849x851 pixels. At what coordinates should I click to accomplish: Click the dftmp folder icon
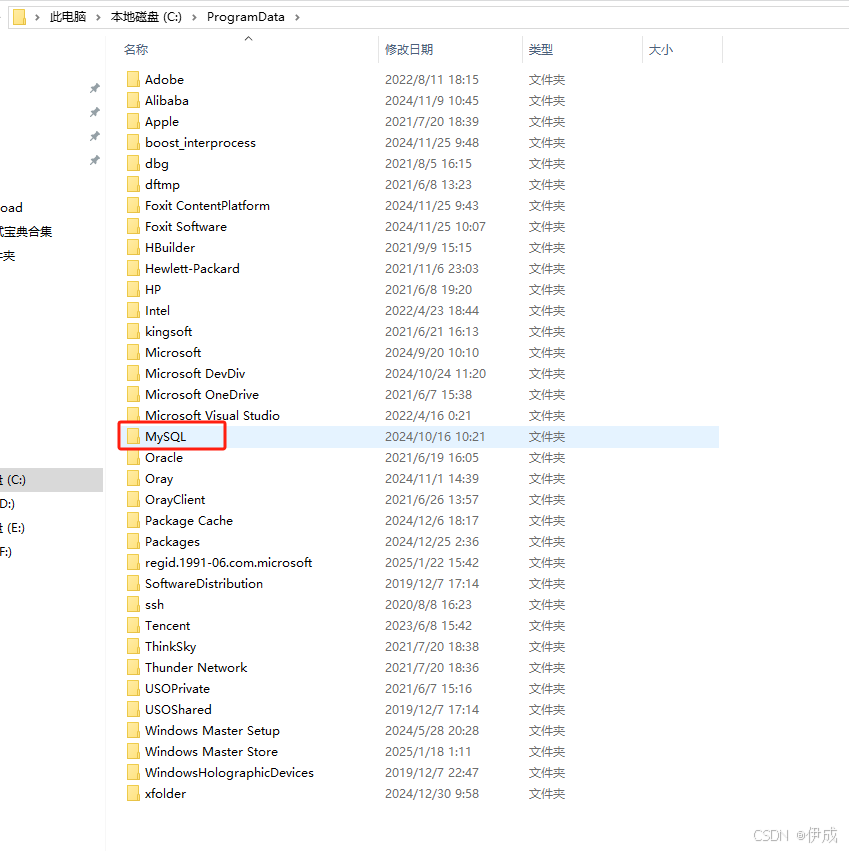[x=133, y=185]
